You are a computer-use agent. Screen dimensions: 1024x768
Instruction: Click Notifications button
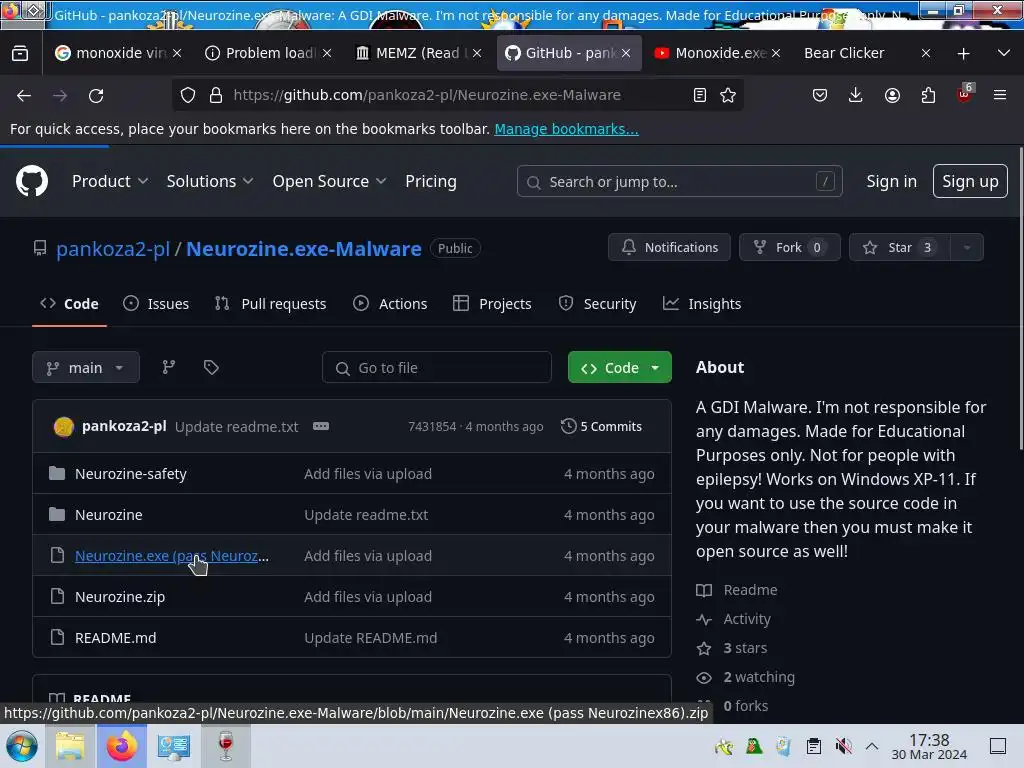pyautogui.click(x=669, y=248)
